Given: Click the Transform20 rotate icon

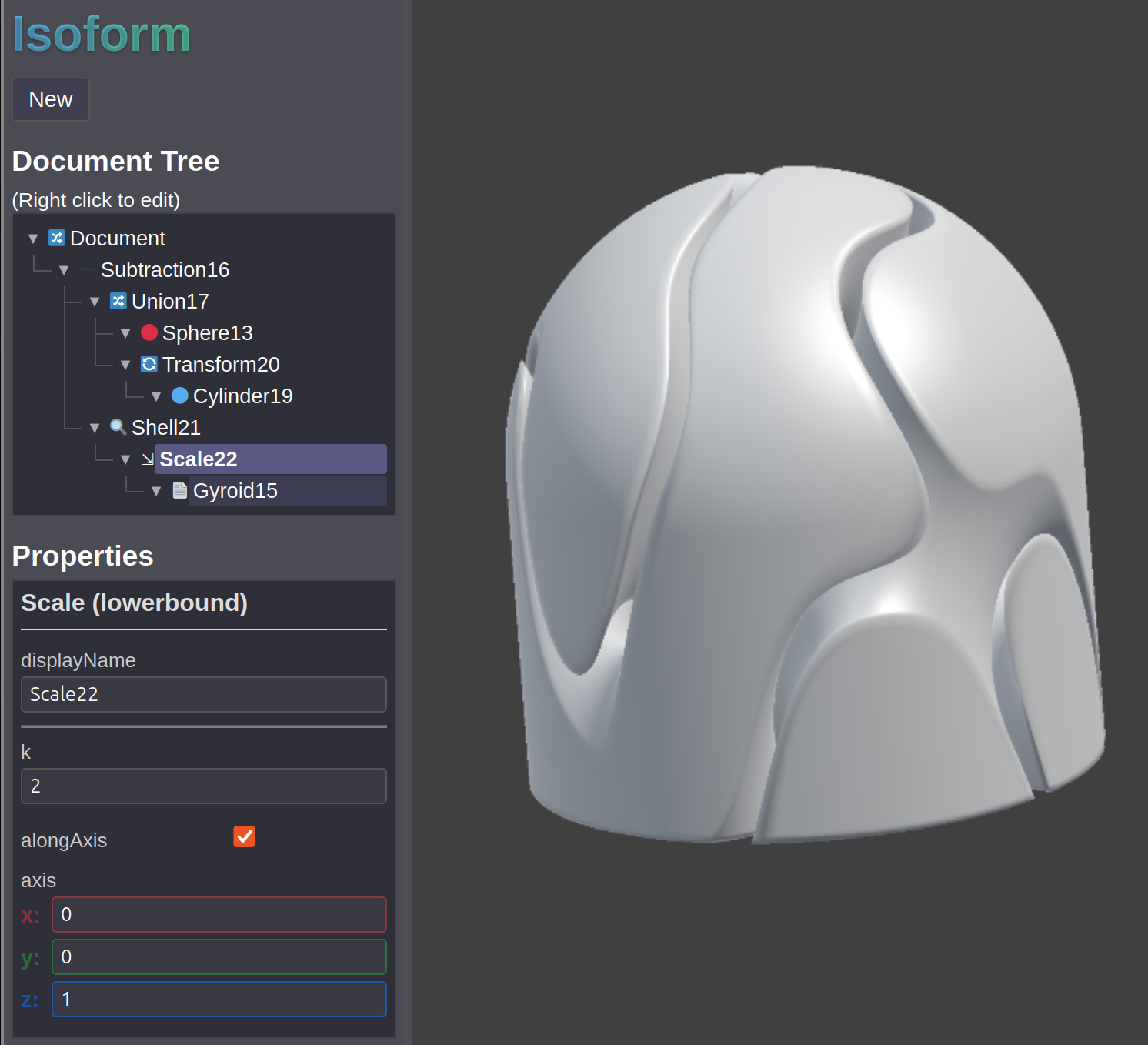Looking at the screenshot, I should (149, 364).
